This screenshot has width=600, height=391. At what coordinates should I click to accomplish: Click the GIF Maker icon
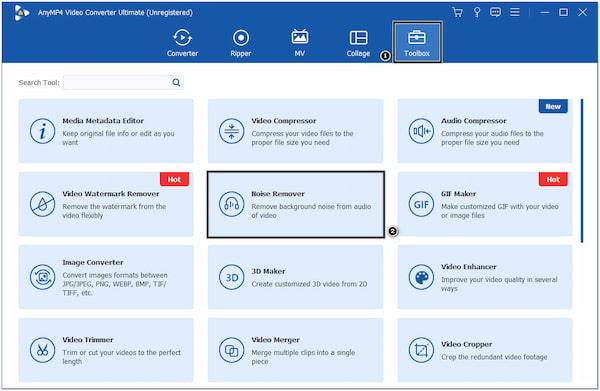coord(421,204)
